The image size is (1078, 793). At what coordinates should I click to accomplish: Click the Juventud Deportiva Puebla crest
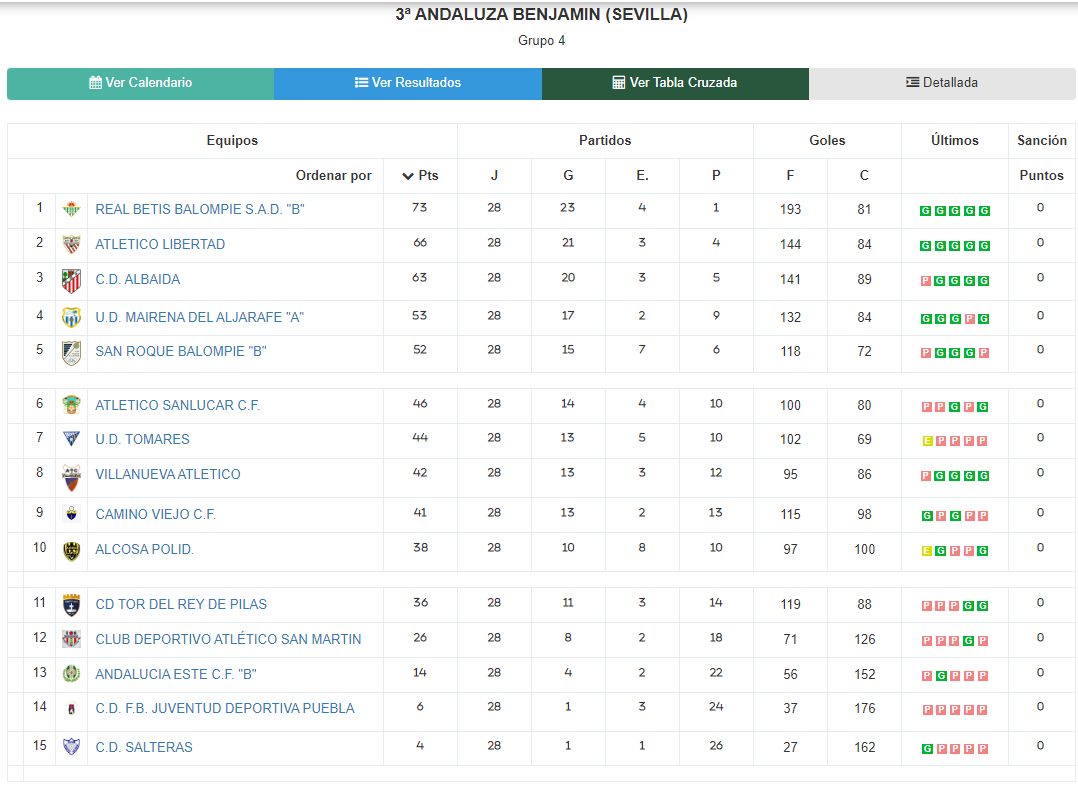click(x=72, y=708)
